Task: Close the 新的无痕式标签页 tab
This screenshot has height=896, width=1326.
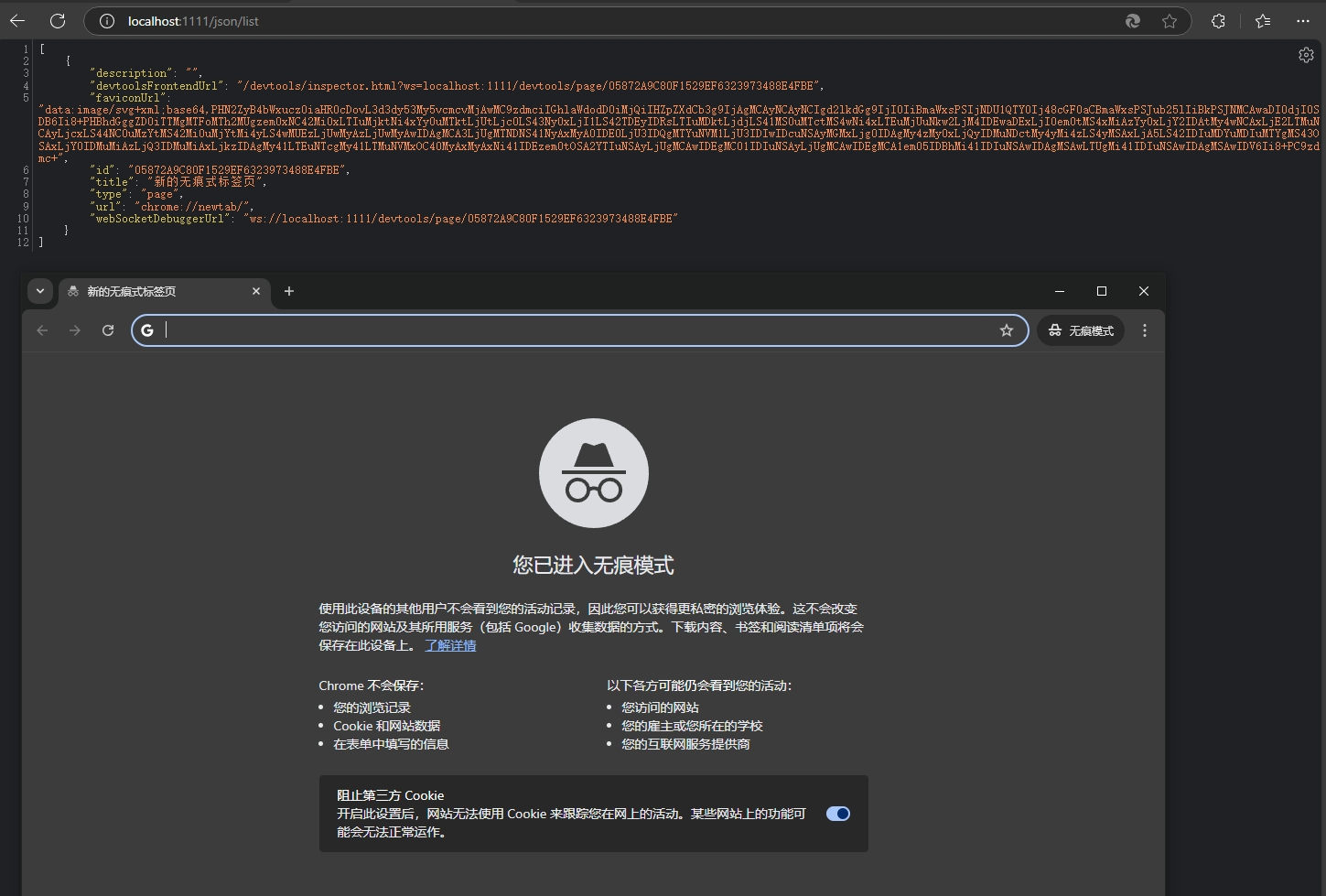Action: 257,291
